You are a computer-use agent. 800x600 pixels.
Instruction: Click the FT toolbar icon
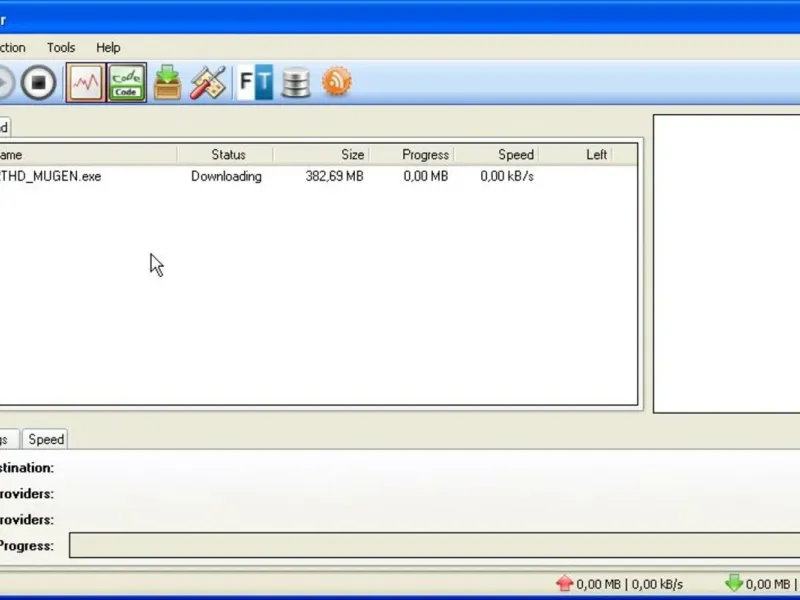tap(256, 82)
